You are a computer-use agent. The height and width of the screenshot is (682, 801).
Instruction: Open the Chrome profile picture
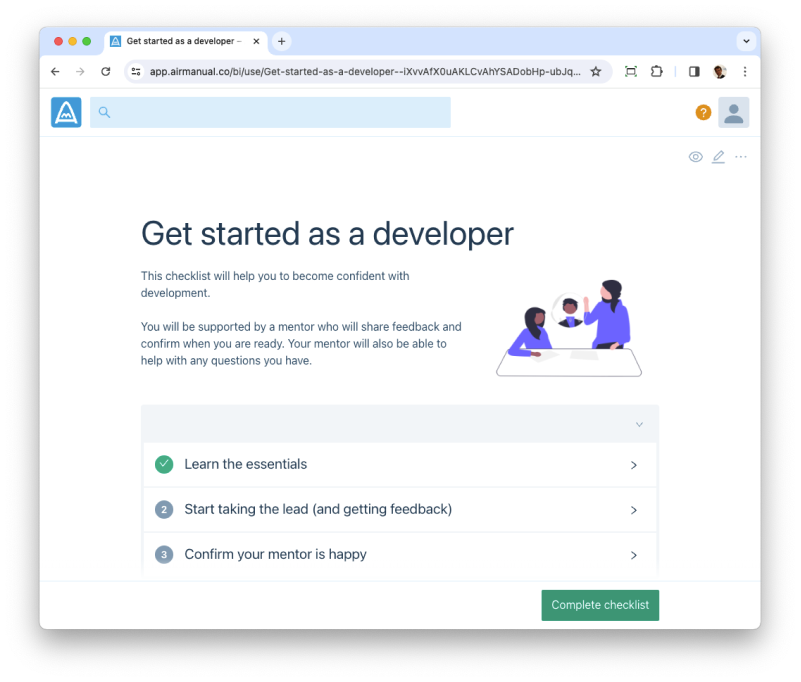720,72
